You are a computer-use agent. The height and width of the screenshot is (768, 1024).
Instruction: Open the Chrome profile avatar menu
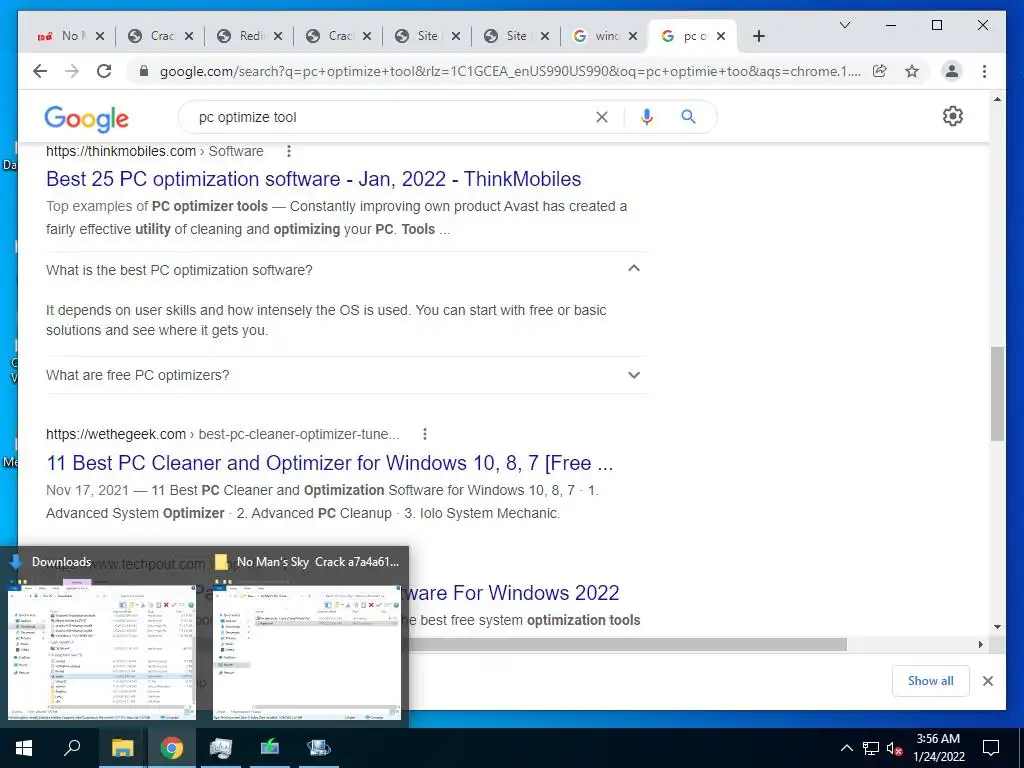tap(952, 71)
